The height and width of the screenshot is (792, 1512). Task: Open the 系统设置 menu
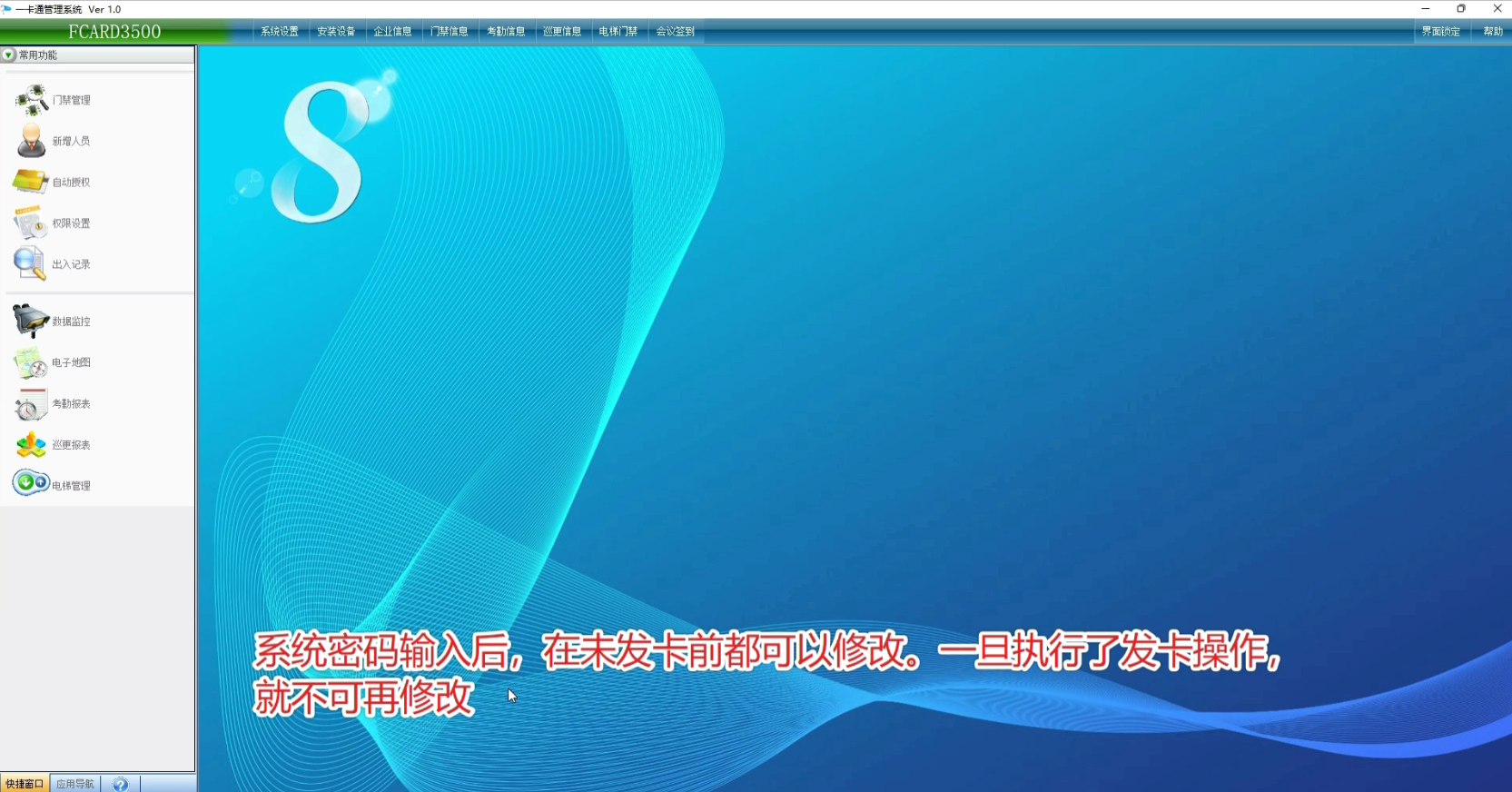pyautogui.click(x=280, y=31)
